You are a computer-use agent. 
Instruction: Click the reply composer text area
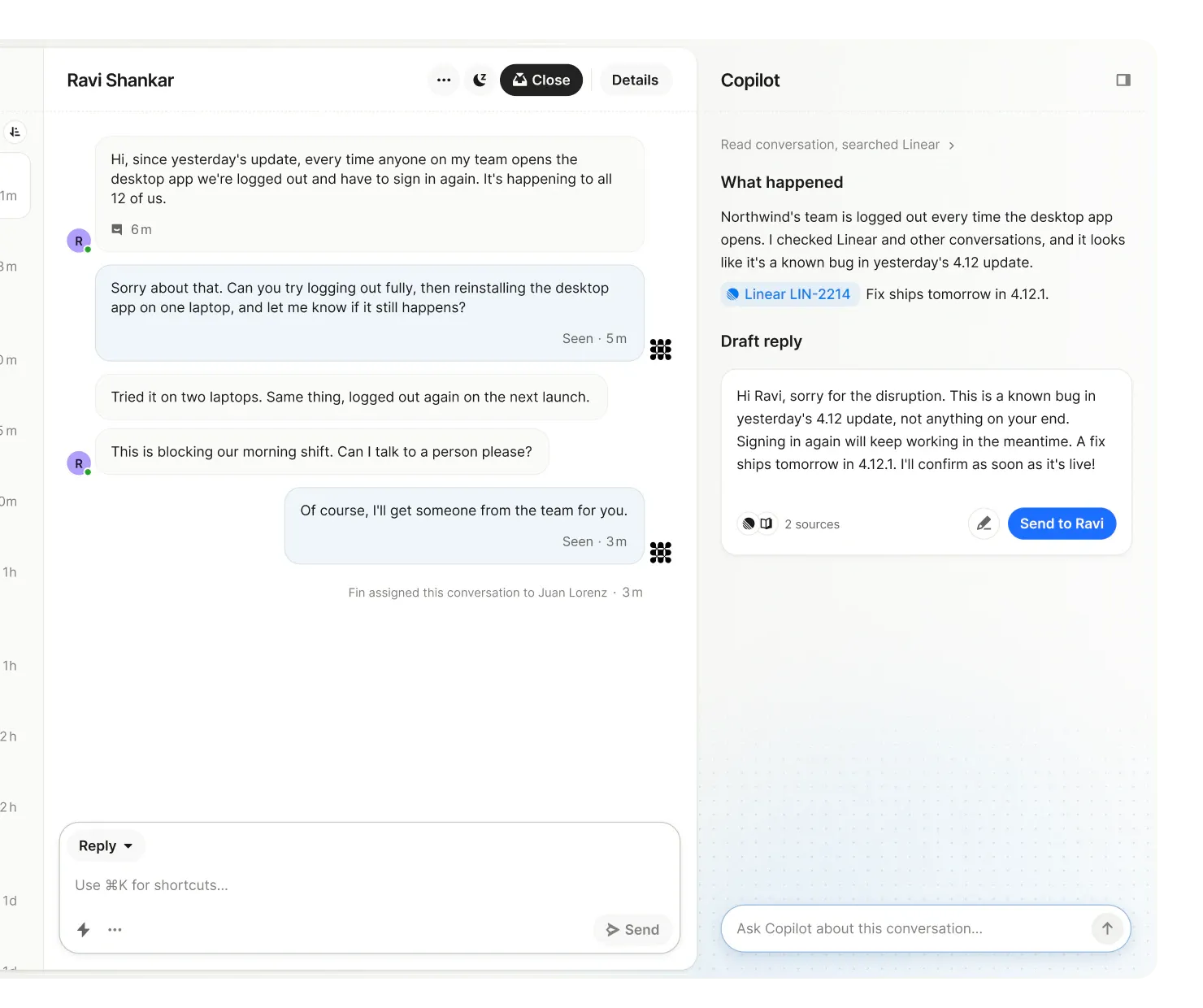[370, 885]
